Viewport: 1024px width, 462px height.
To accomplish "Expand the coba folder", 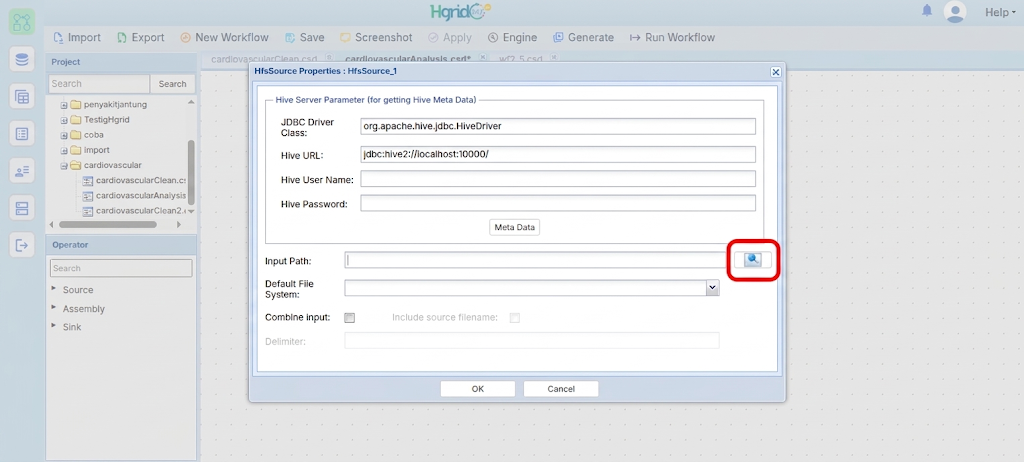I will click(64, 135).
